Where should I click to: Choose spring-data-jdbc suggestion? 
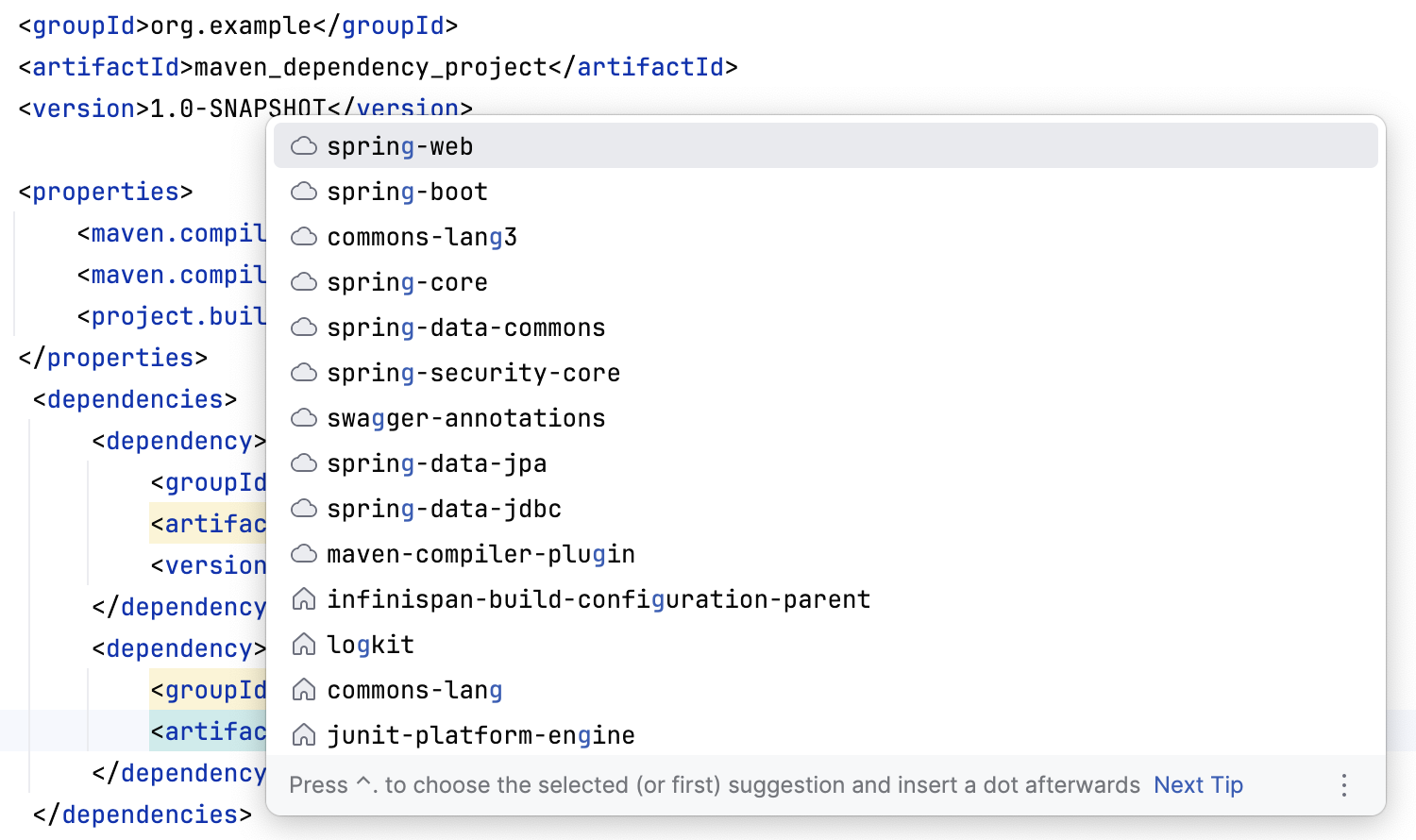(x=826, y=509)
